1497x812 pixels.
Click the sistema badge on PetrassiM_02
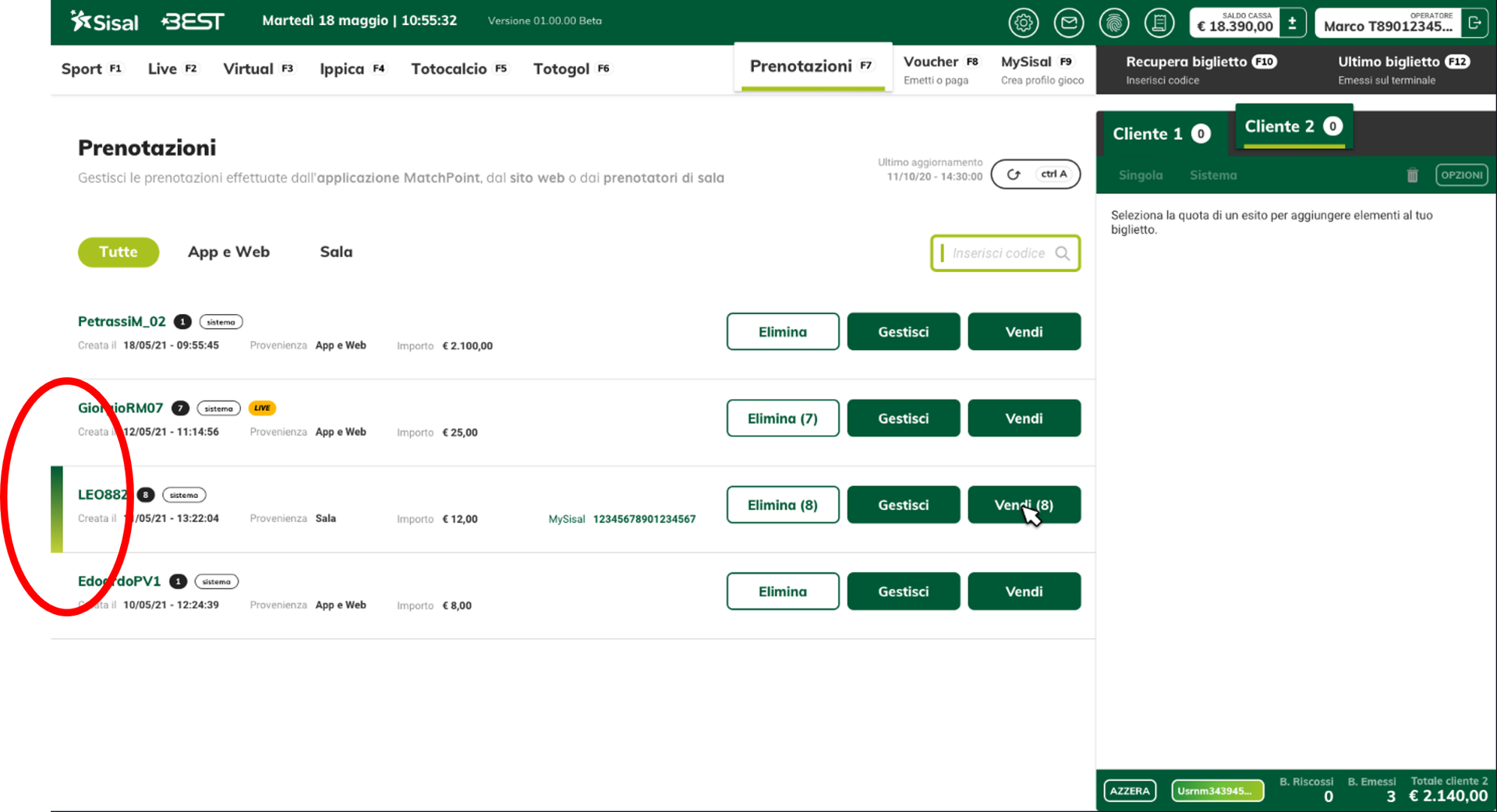pos(221,322)
